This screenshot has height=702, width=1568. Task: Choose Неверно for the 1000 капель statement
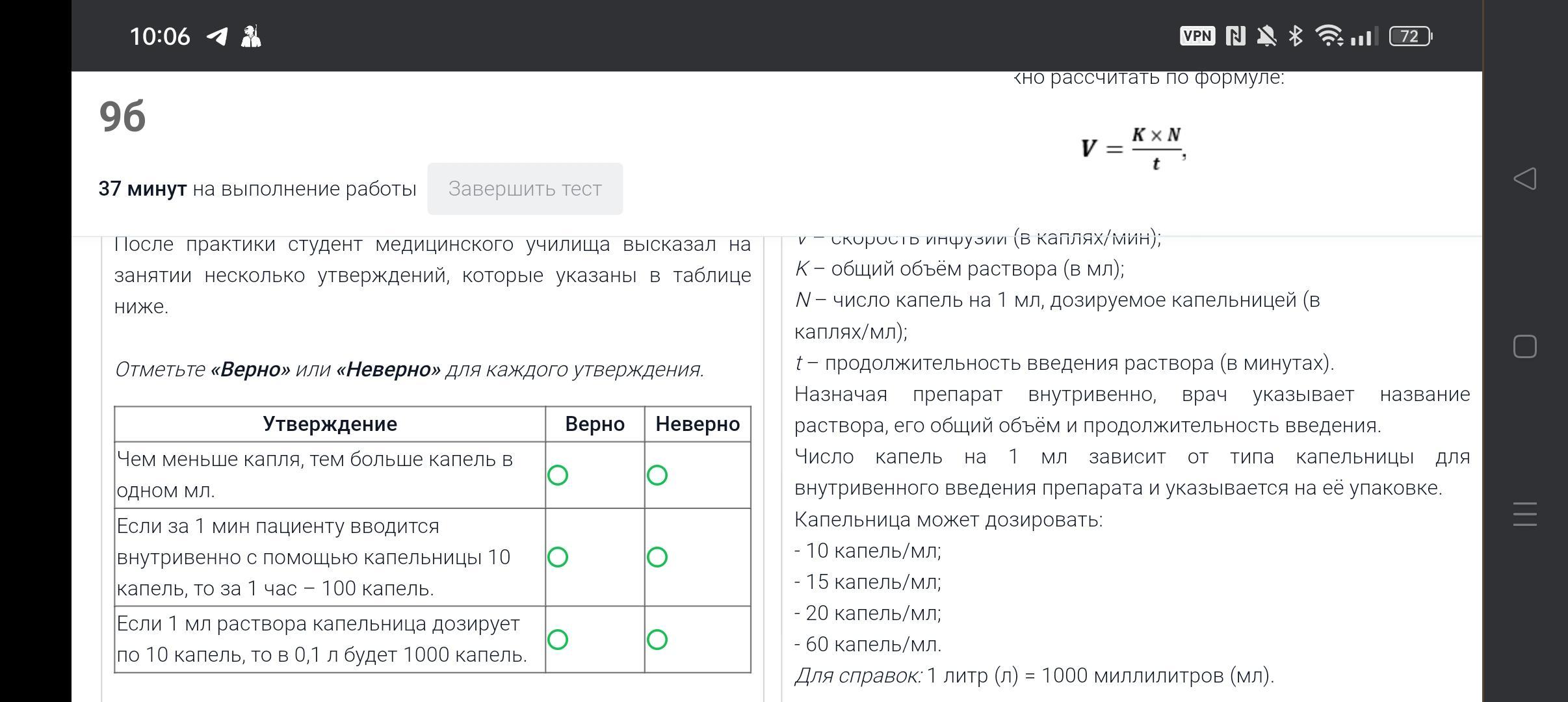(657, 640)
